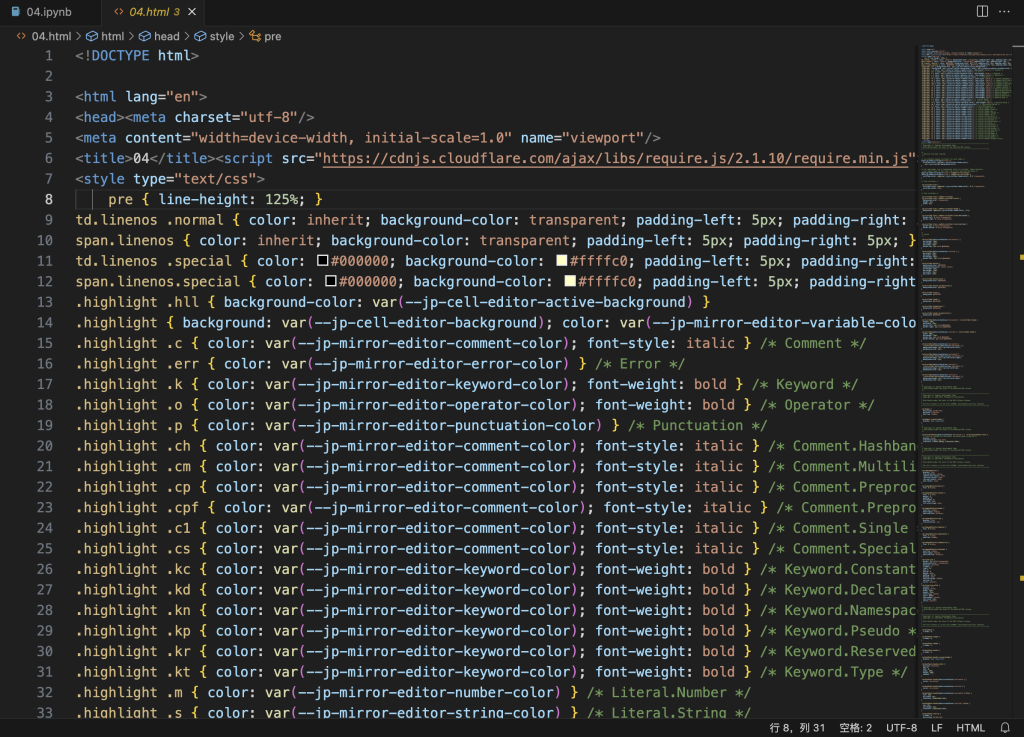Open the html element breadcrumb
Screen dimensions: 1024x737
pos(106,37)
